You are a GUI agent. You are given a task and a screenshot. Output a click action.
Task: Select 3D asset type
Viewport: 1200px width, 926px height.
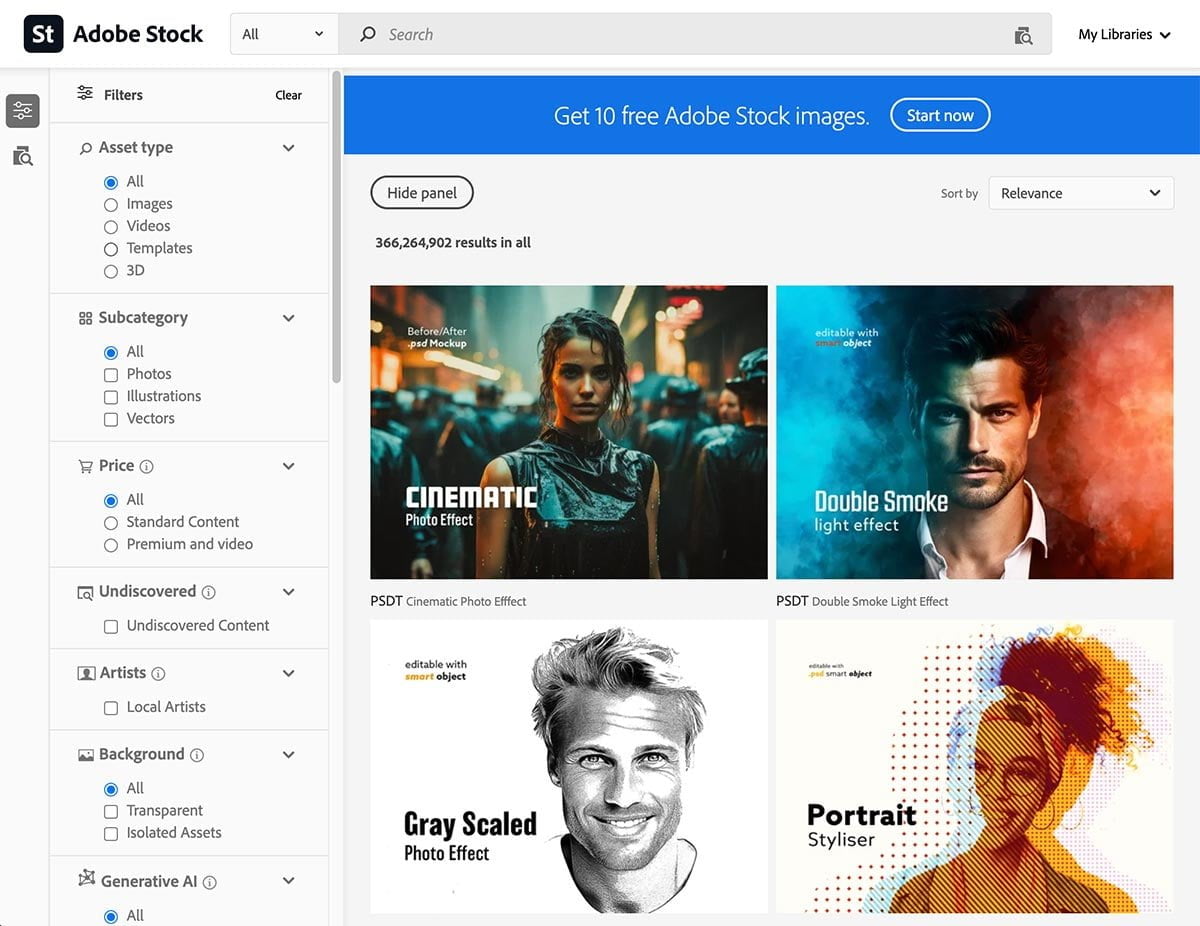click(x=111, y=271)
